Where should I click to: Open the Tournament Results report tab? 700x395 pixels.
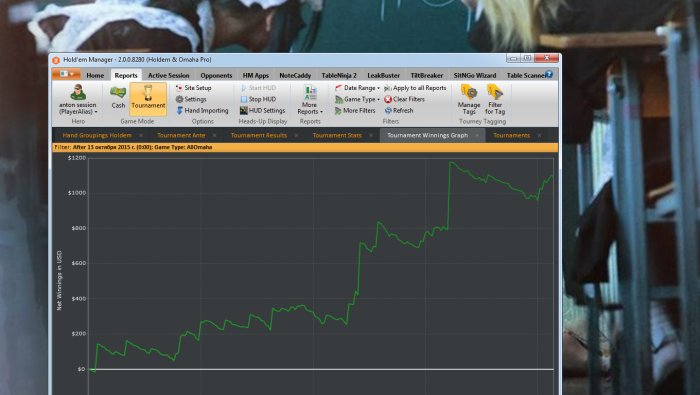pos(258,135)
